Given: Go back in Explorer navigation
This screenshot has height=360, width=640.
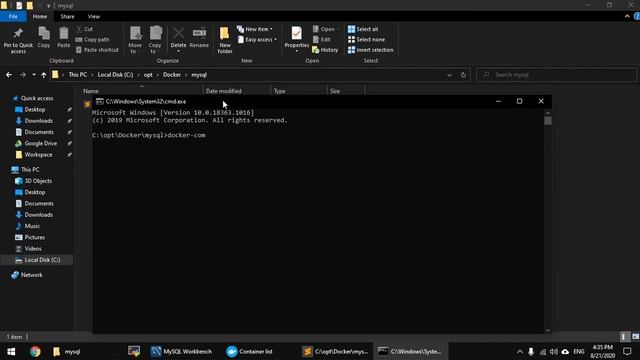Looking at the screenshot, I should pyautogui.click(x=9, y=75).
